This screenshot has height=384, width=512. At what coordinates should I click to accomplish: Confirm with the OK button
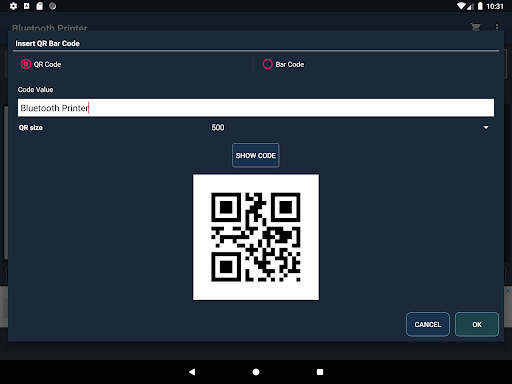click(477, 324)
